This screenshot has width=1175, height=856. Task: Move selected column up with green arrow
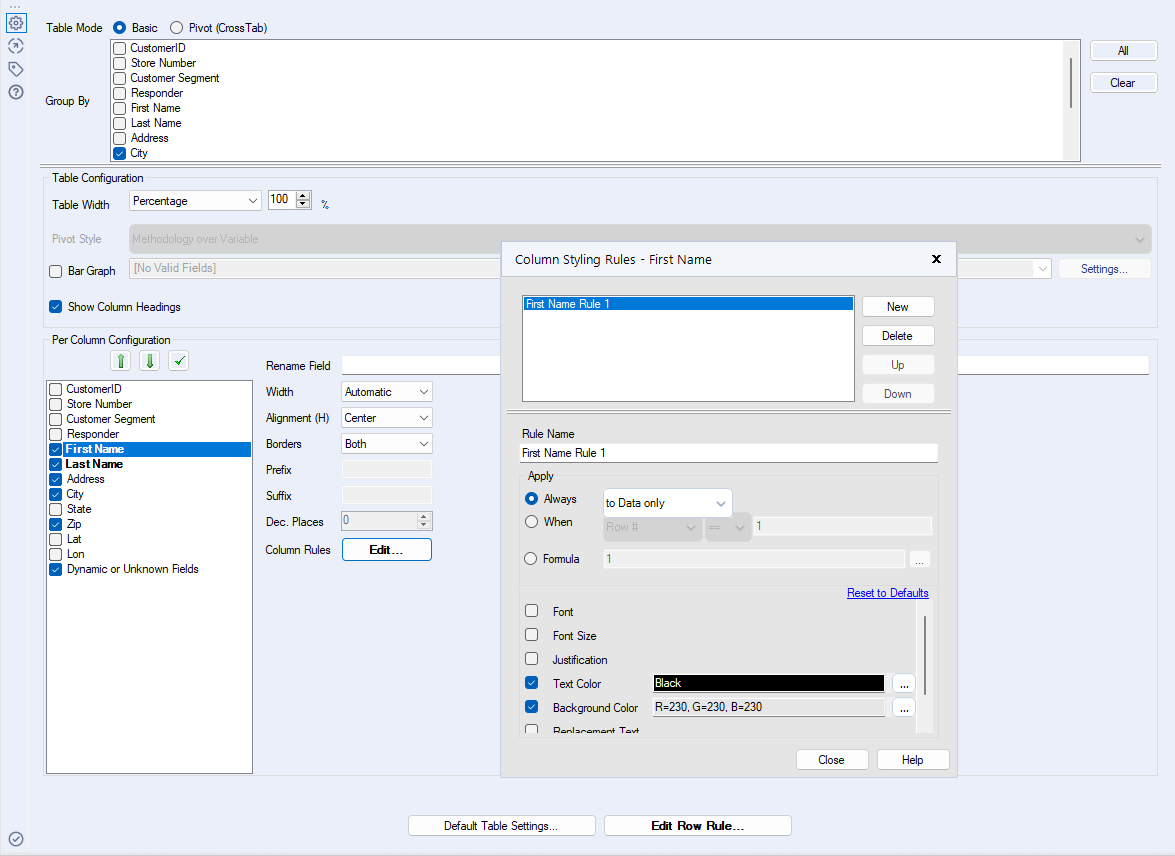pyautogui.click(x=121, y=361)
